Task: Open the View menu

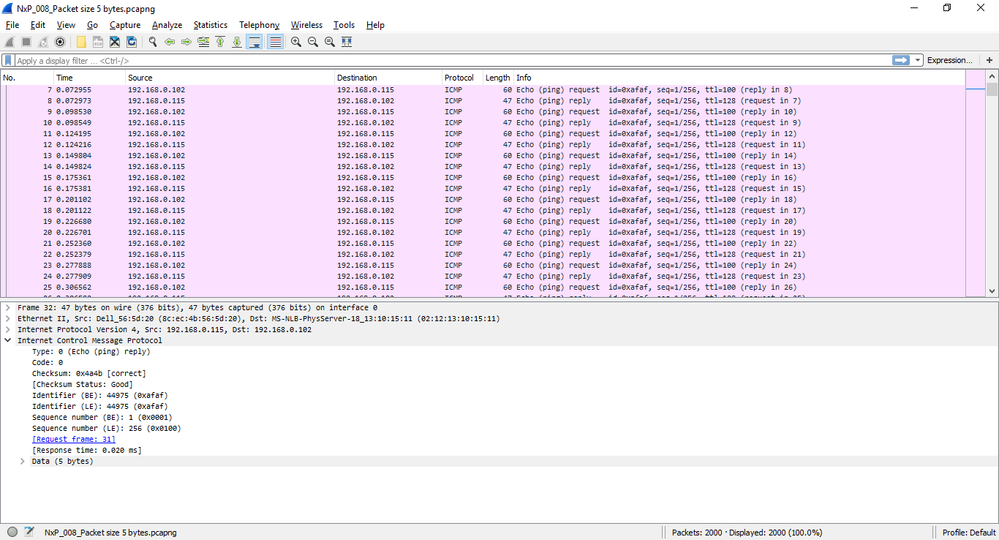Action: pyautogui.click(x=66, y=25)
